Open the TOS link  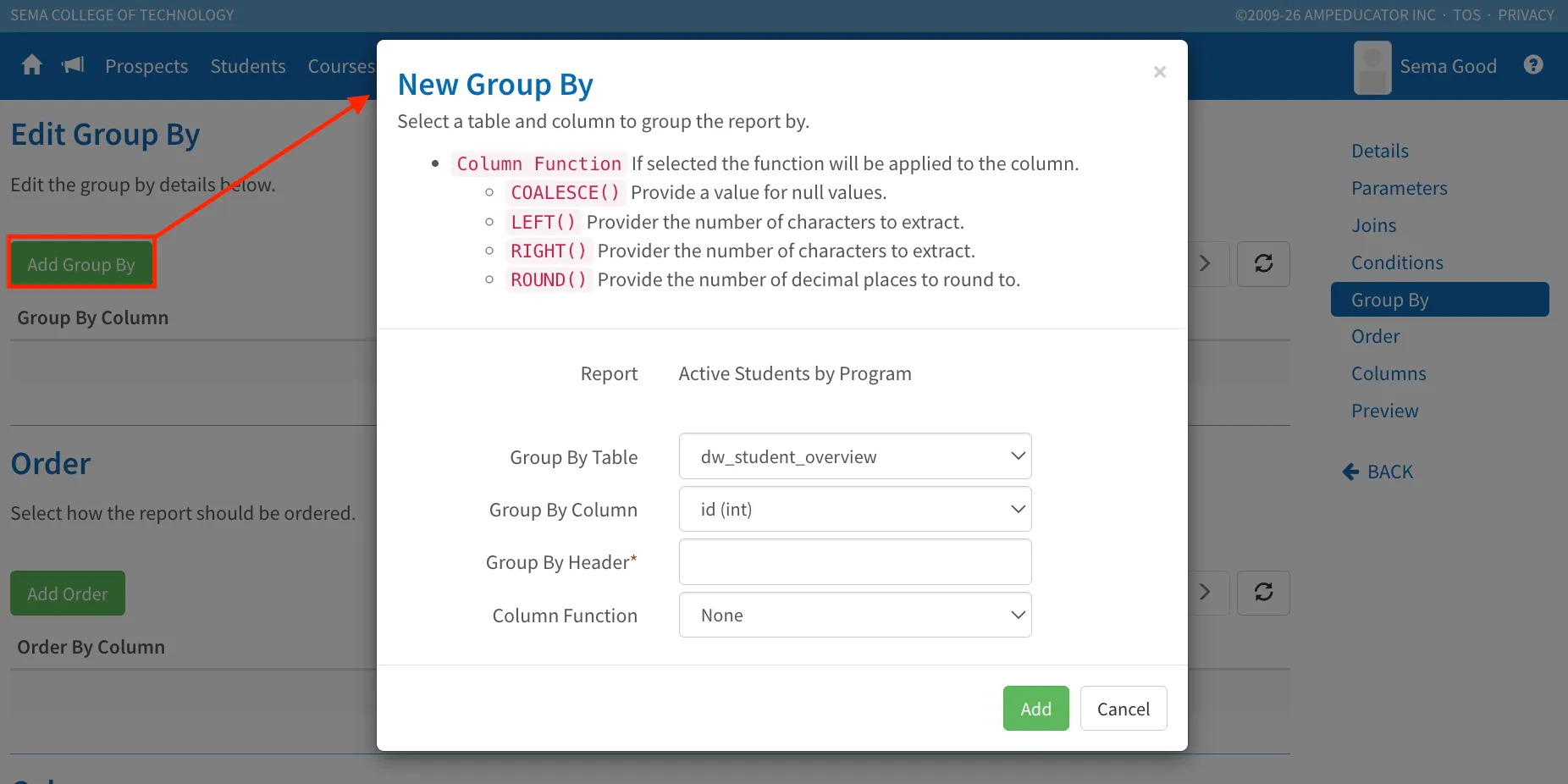click(1467, 15)
